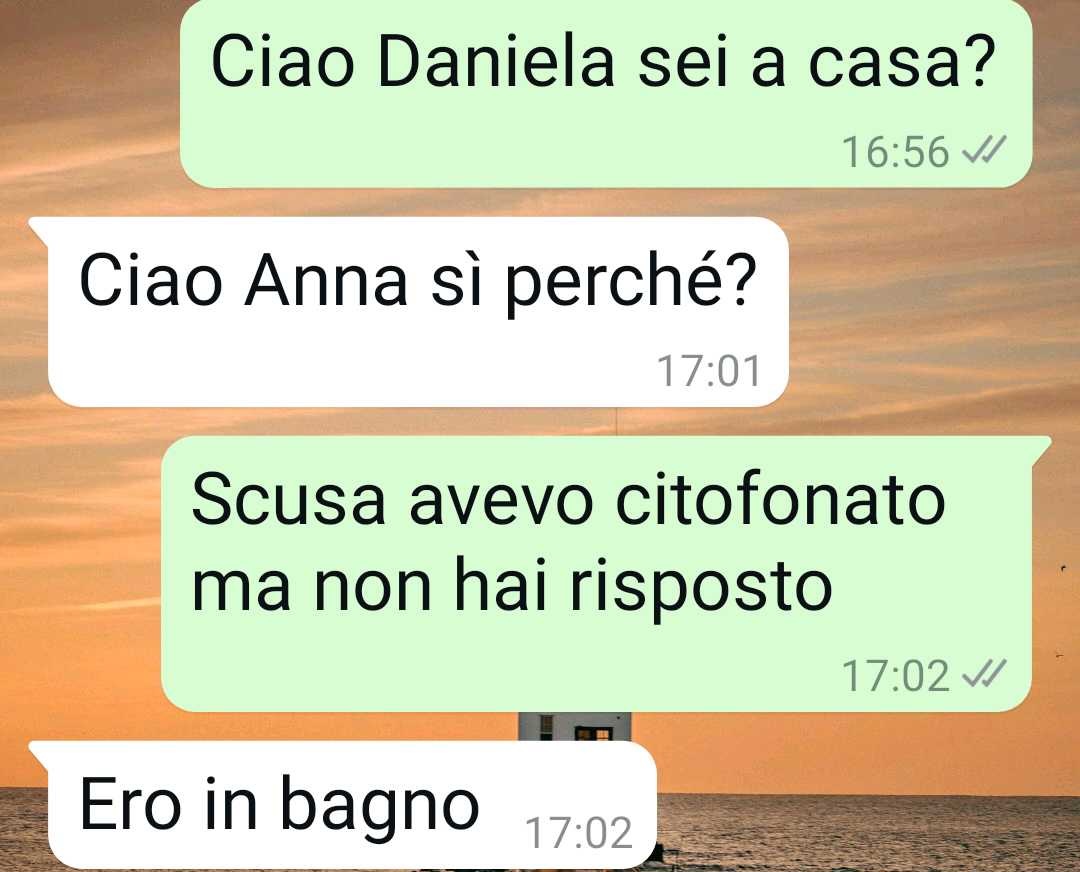Select the "Scusa avevo citofonato" sent message

(x=596, y=574)
